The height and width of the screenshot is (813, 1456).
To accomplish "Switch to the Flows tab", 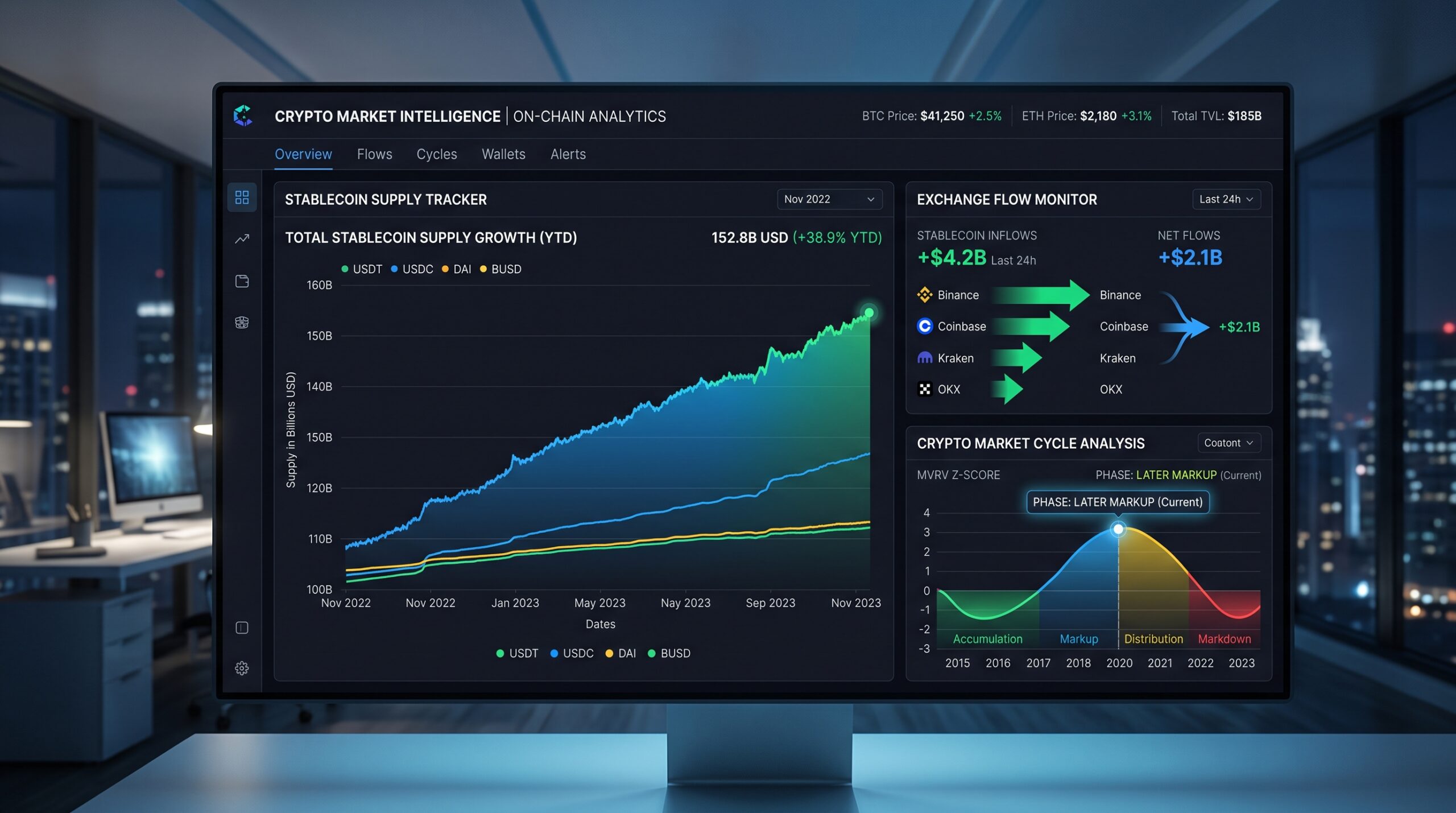I will tap(374, 154).
